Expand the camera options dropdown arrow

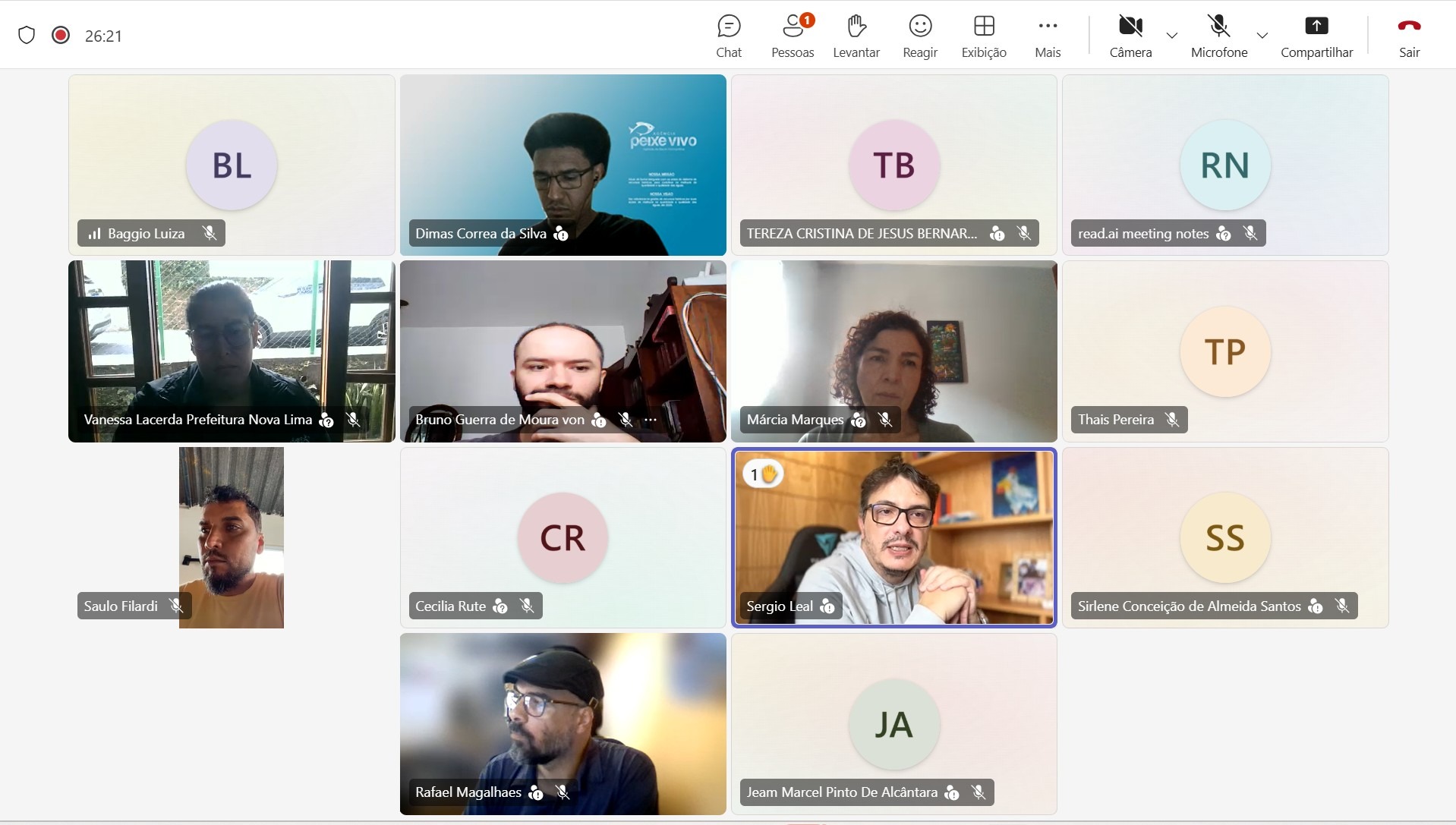[x=1172, y=36]
